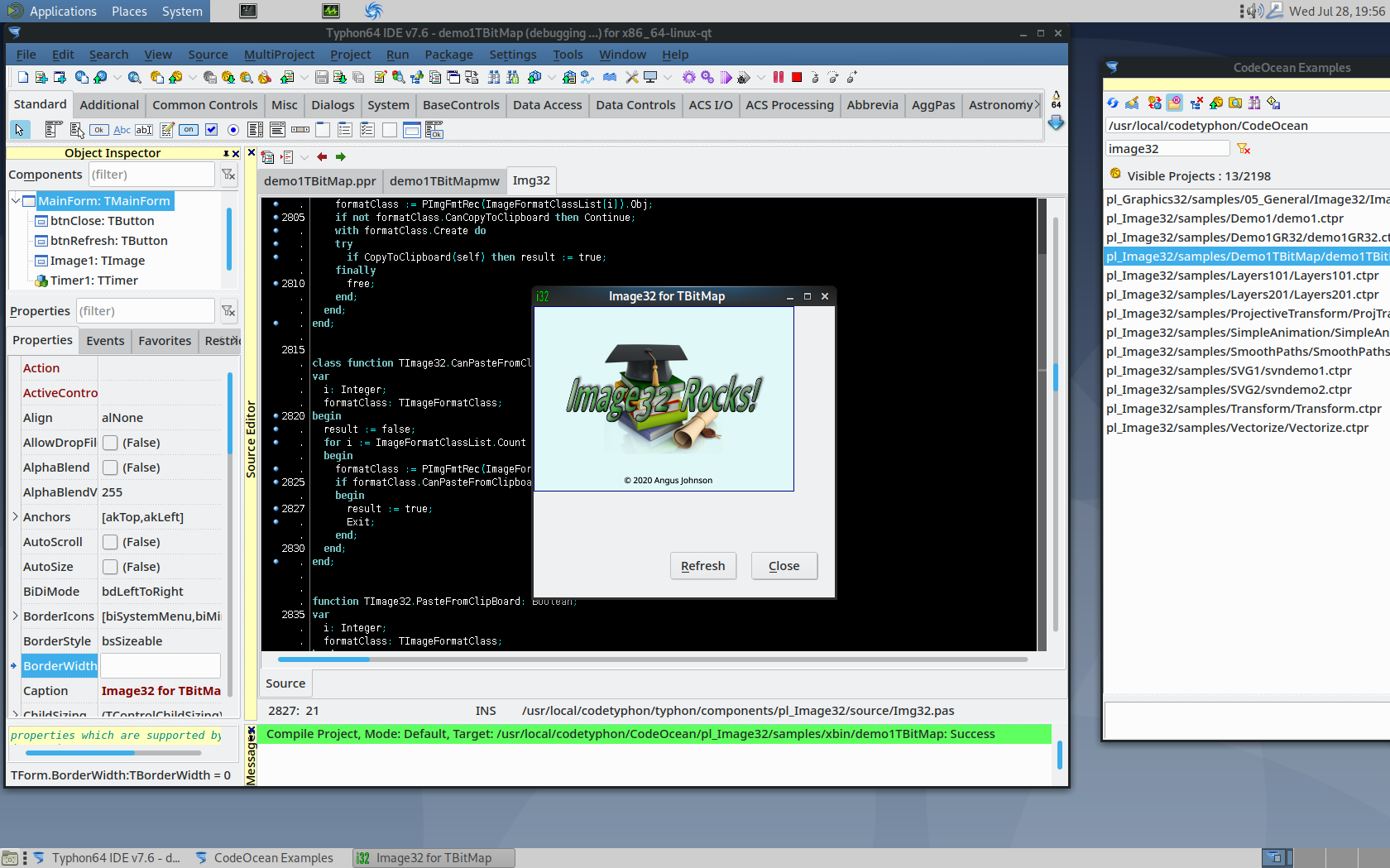Select Timer1: TTimer in the component tree
This screenshot has width=1390, height=868.
(93, 281)
